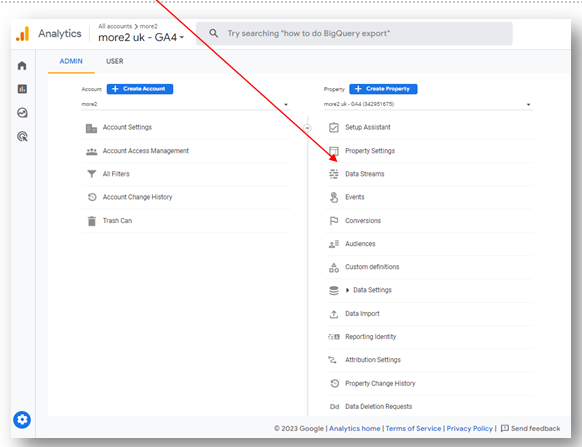
Task: Click the Setup Assistant checkbox icon
Action: click(334, 128)
